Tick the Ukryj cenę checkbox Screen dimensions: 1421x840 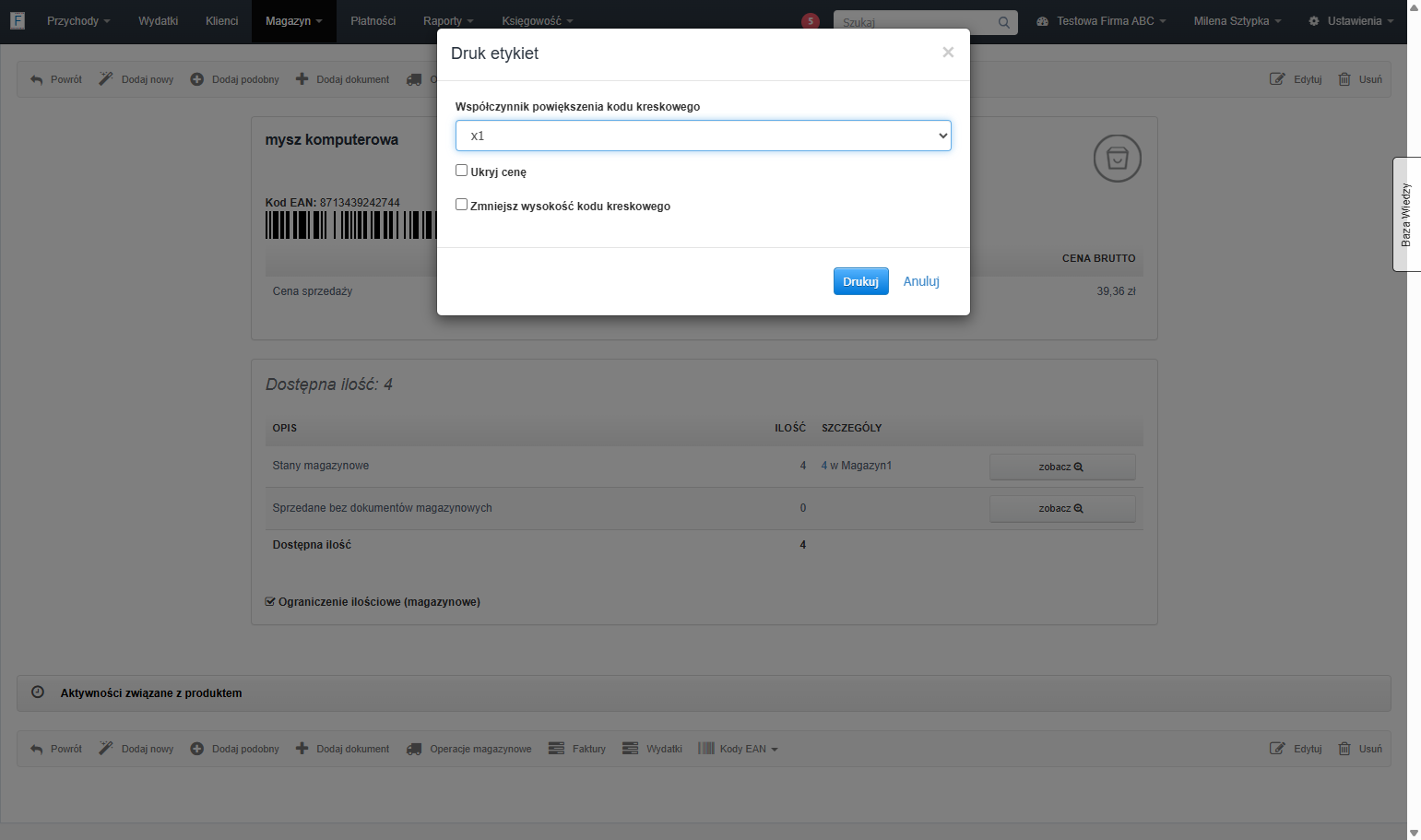click(462, 171)
